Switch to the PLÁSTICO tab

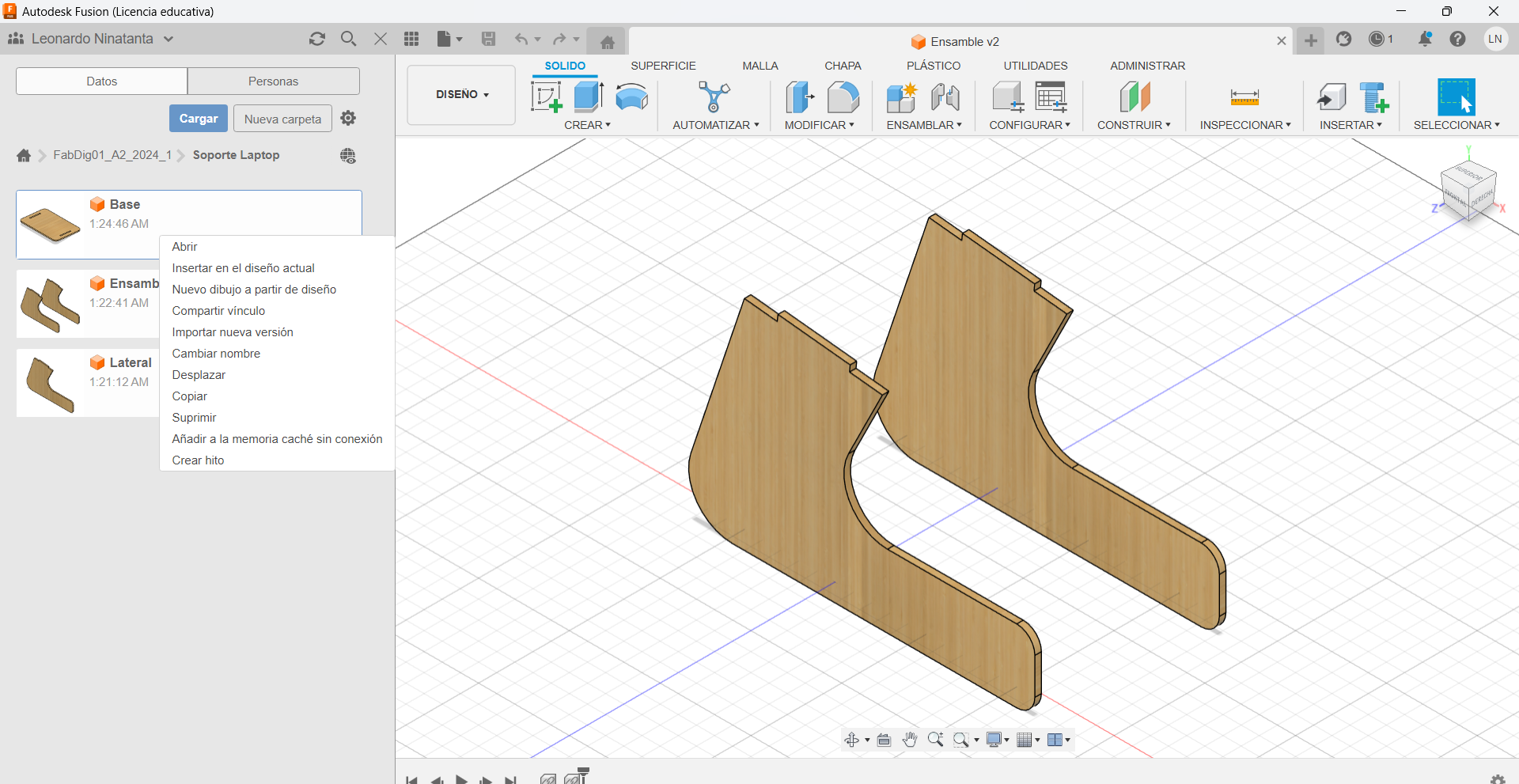pyautogui.click(x=934, y=66)
